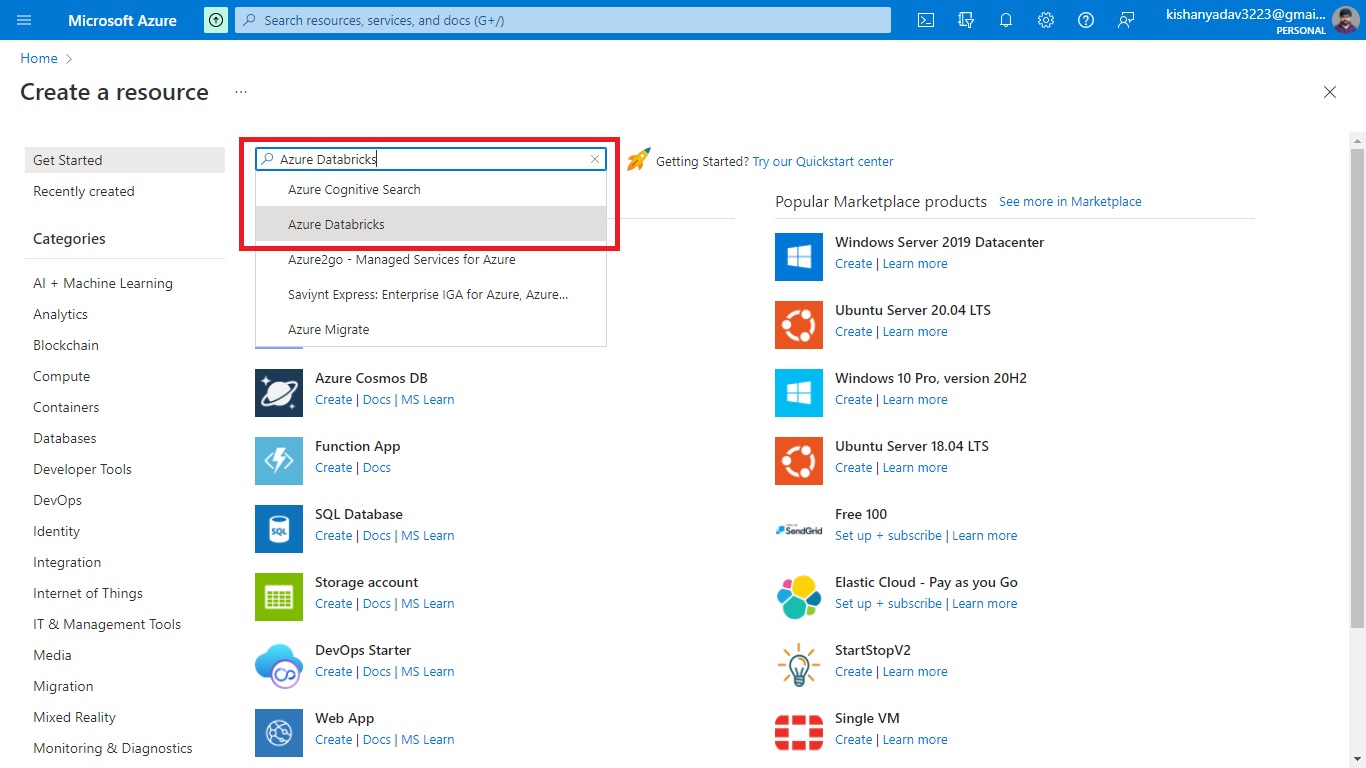Set up + subscribe to Free 100
Image resolution: width=1366 pixels, height=768 pixels.
click(x=888, y=535)
